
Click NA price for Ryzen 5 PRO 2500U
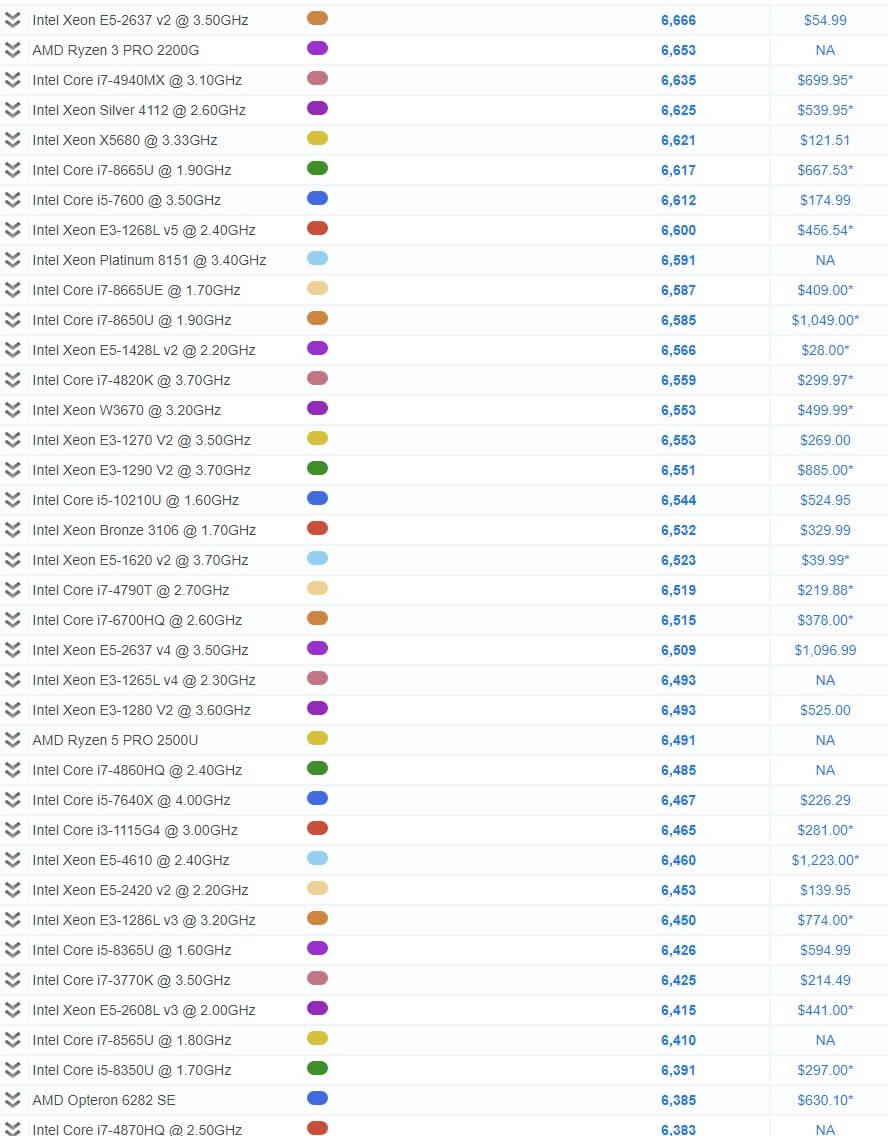pos(825,740)
